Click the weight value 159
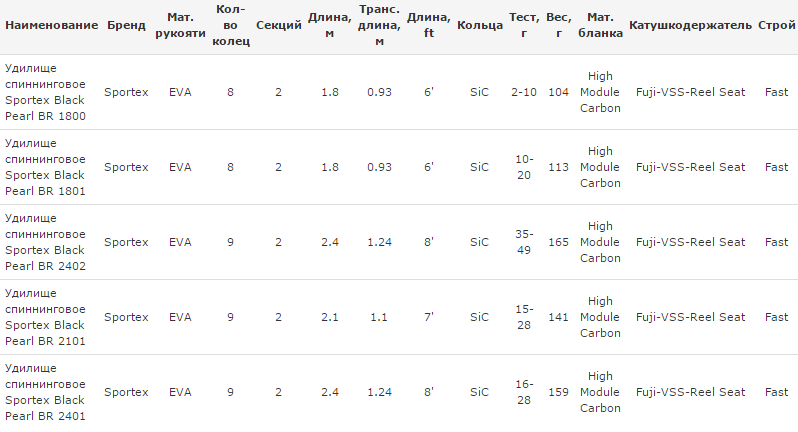798x432 pixels. pos(558,392)
